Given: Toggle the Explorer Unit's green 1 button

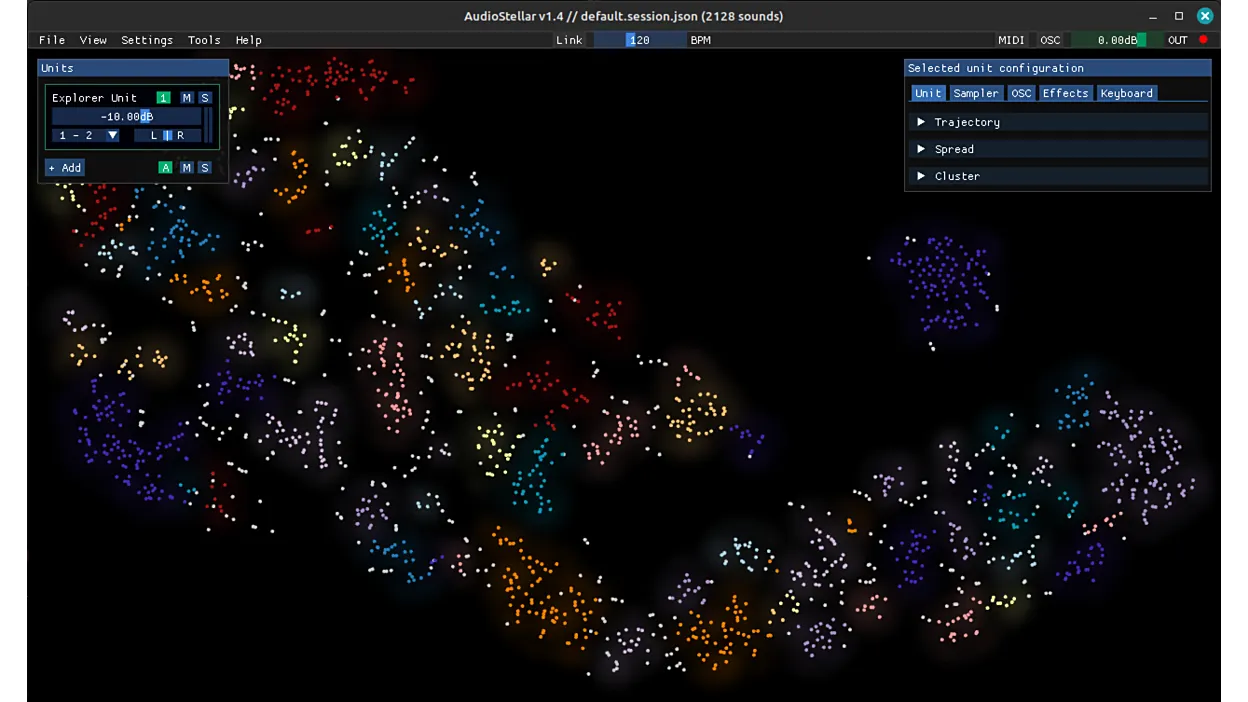Looking at the screenshot, I should click(163, 98).
